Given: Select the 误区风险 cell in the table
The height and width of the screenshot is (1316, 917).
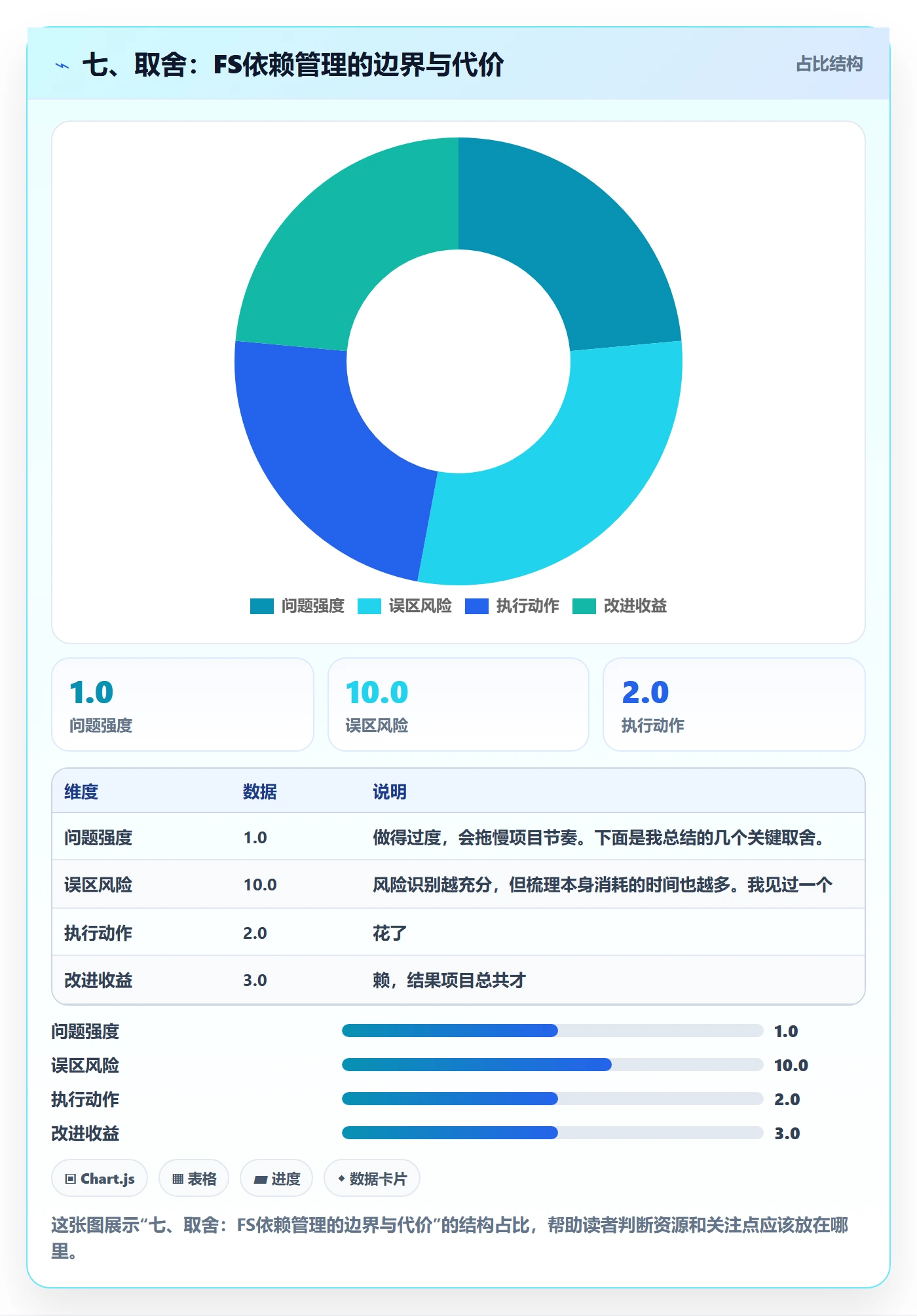Looking at the screenshot, I should pyautogui.click(x=98, y=885).
